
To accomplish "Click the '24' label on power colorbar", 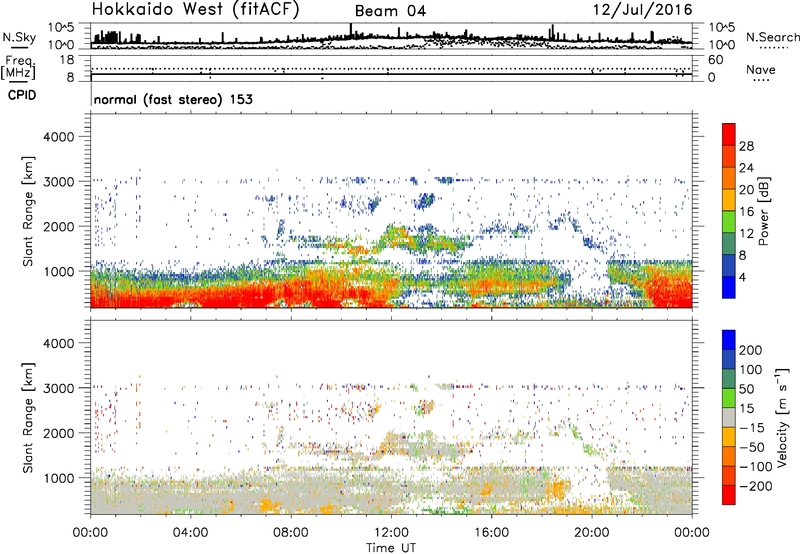I will [746, 168].
